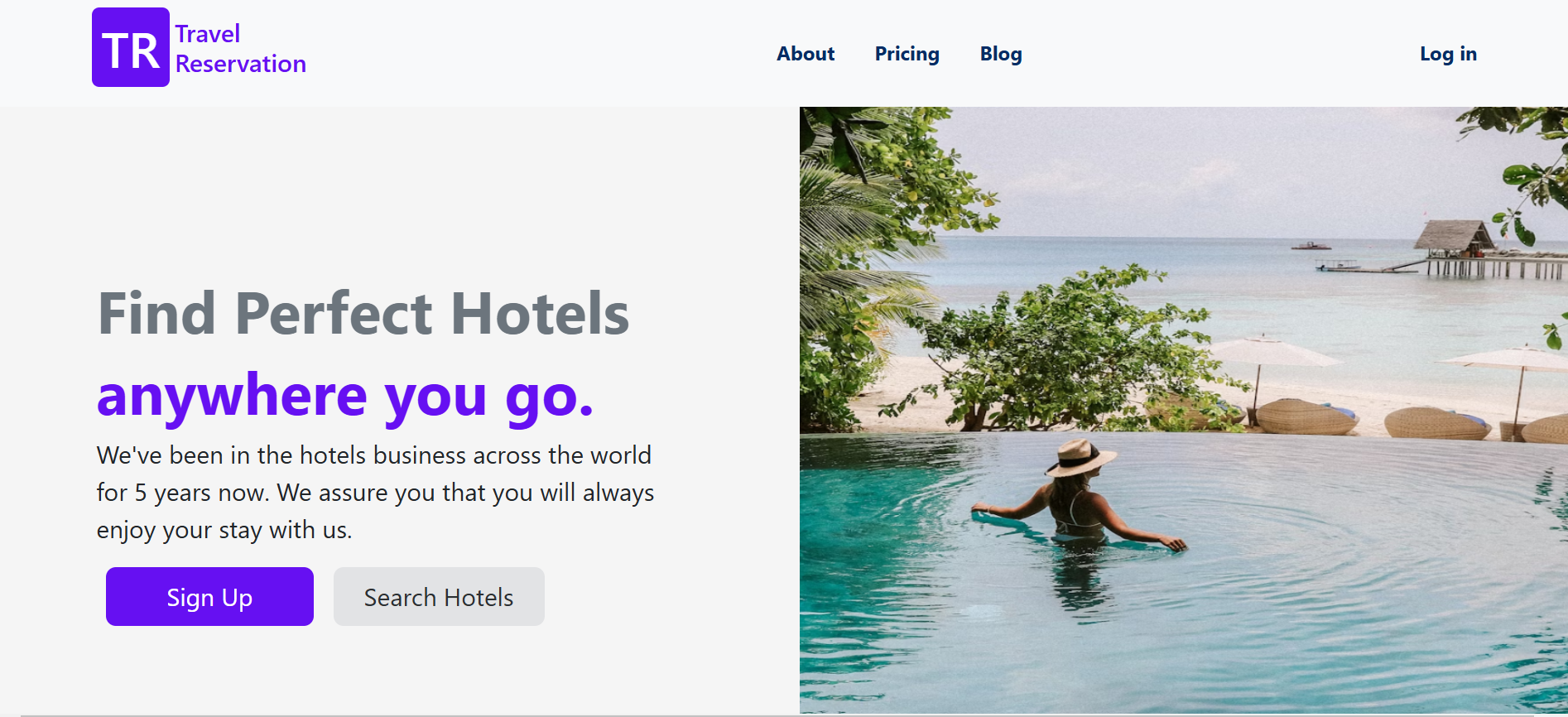Click Pricing in the navbar

point(907,53)
